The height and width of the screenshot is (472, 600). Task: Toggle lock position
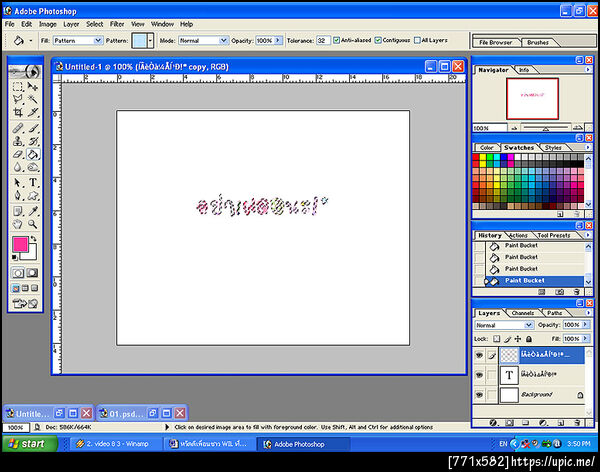pos(518,339)
